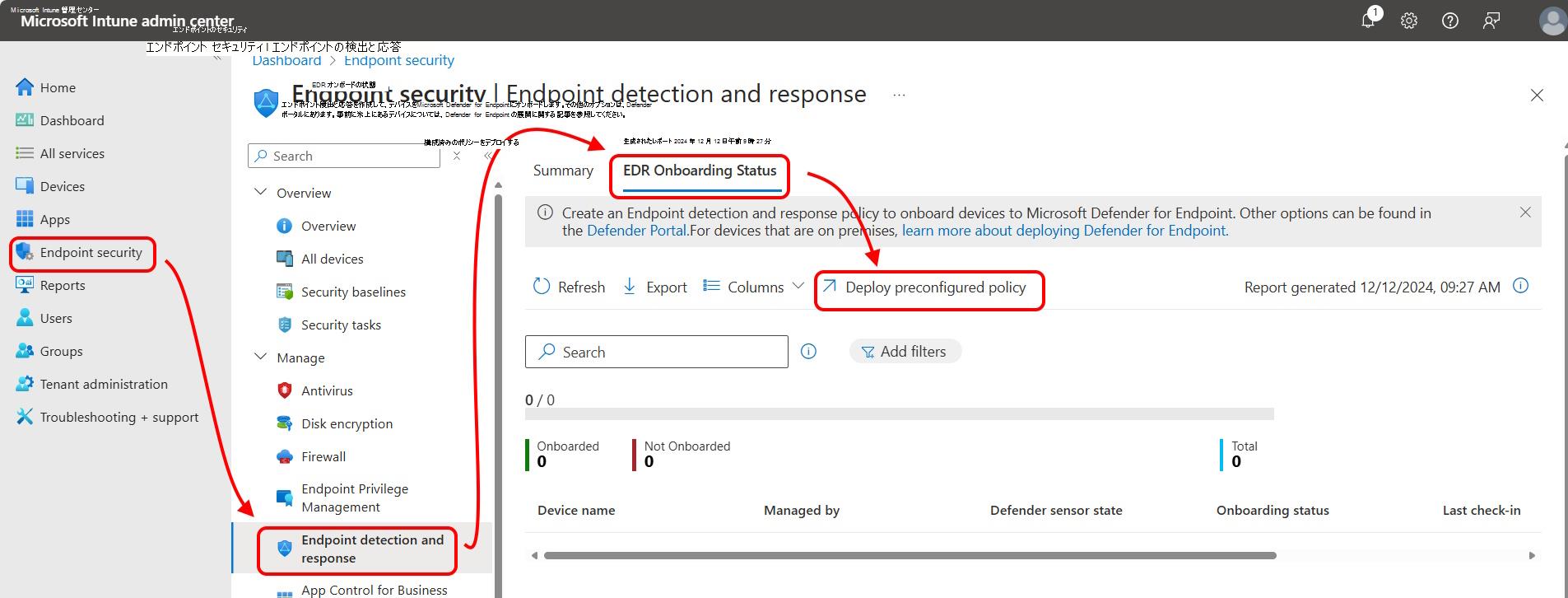This screenshot has height=598, width=1568.
Task: Open the Columns dropdown chevron
Action: (x=798, y=286)
